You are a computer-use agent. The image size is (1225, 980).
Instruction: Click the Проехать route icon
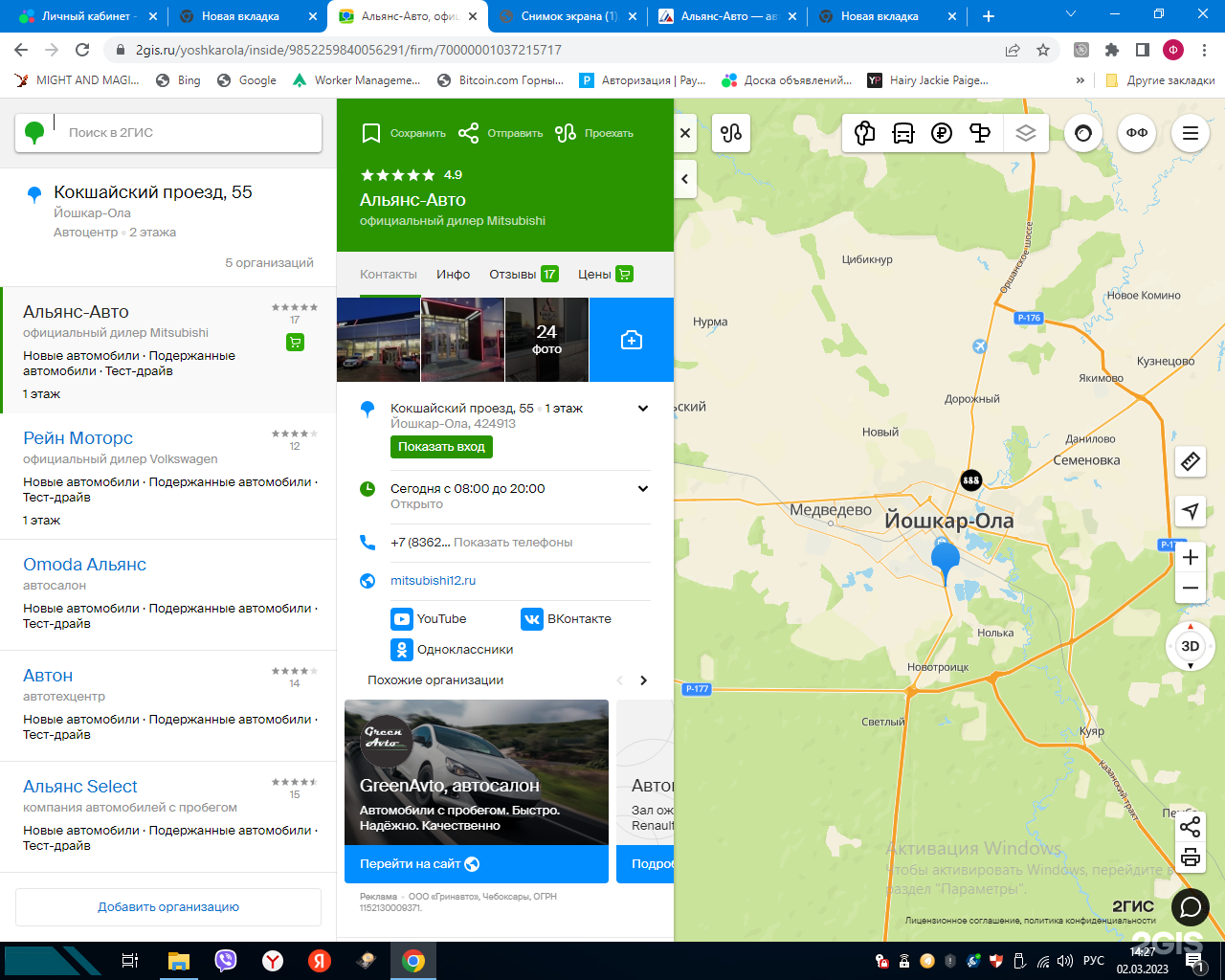566,133
